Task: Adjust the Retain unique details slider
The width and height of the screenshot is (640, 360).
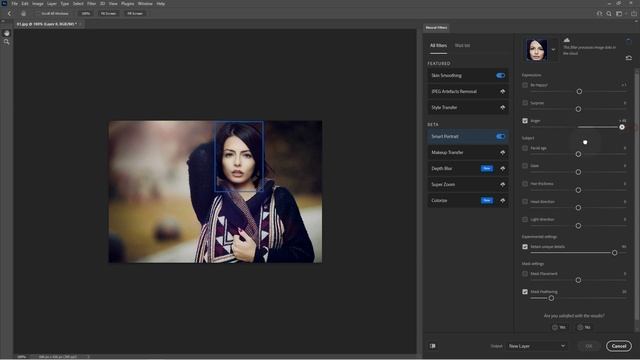Action: [x=614, y=253]
